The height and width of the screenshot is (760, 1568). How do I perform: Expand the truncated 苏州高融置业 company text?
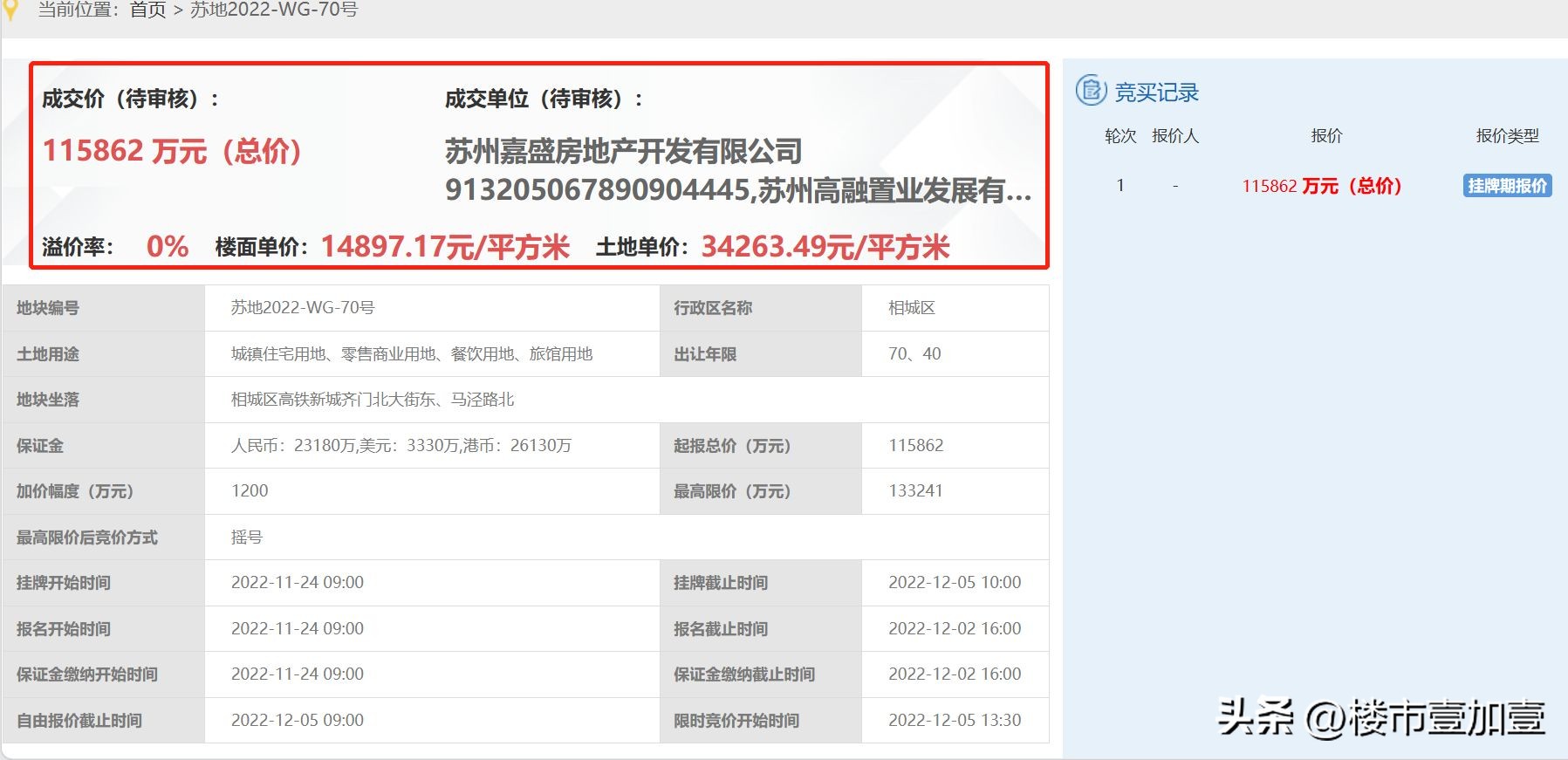pos(894,190)
